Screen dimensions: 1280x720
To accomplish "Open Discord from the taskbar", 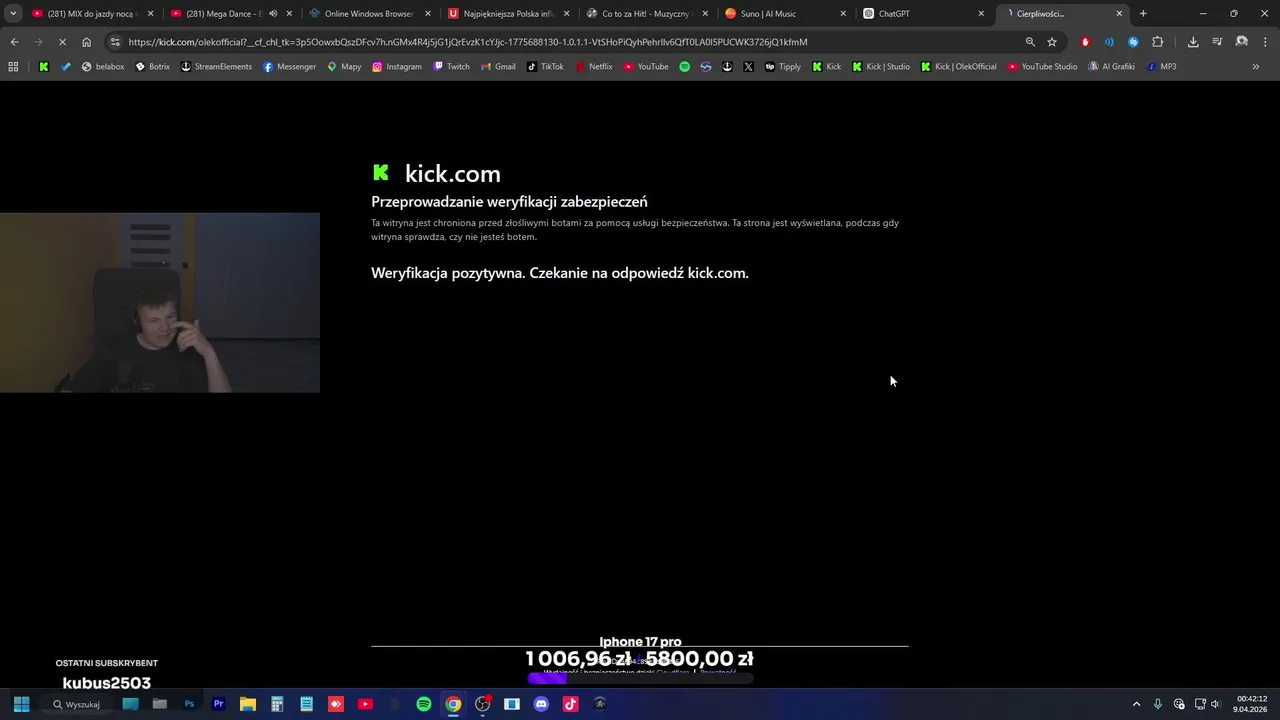I will pos(541,704).
